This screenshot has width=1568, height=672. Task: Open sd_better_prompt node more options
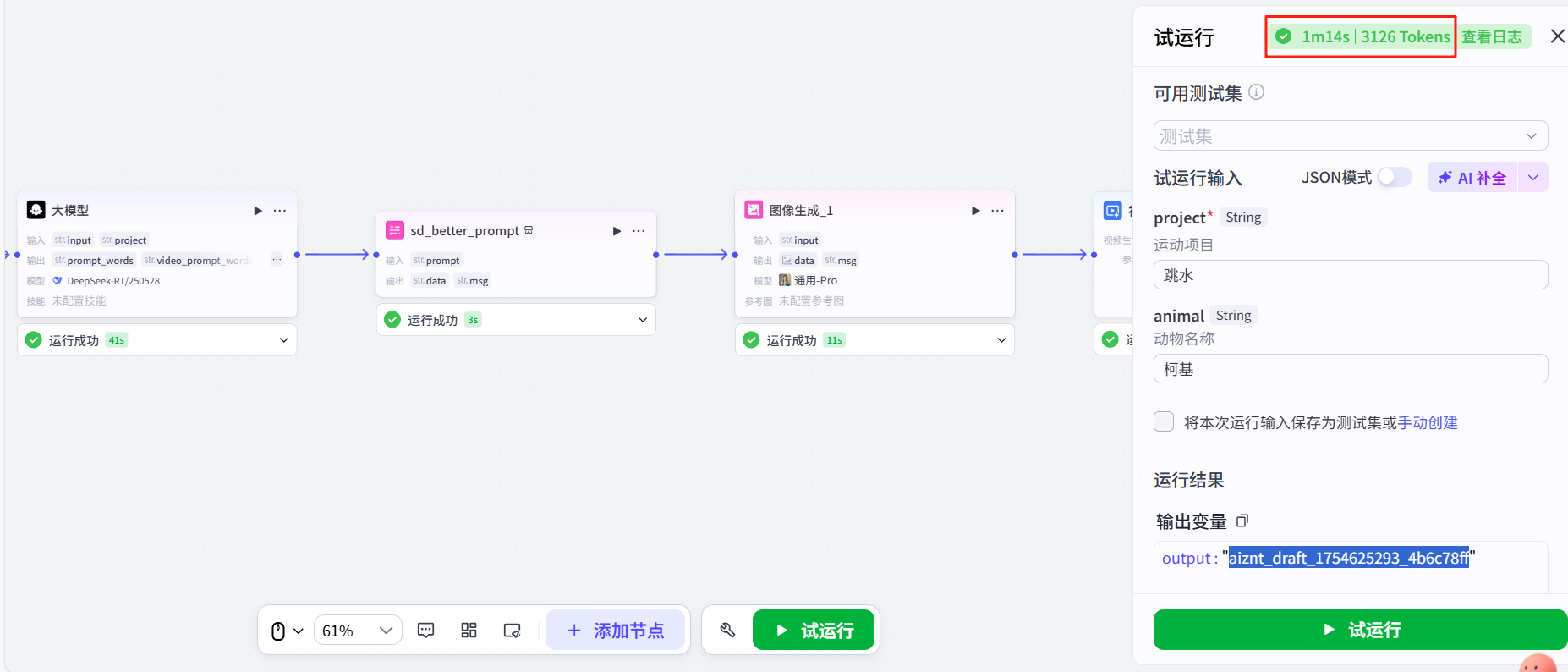pos(639,231)
